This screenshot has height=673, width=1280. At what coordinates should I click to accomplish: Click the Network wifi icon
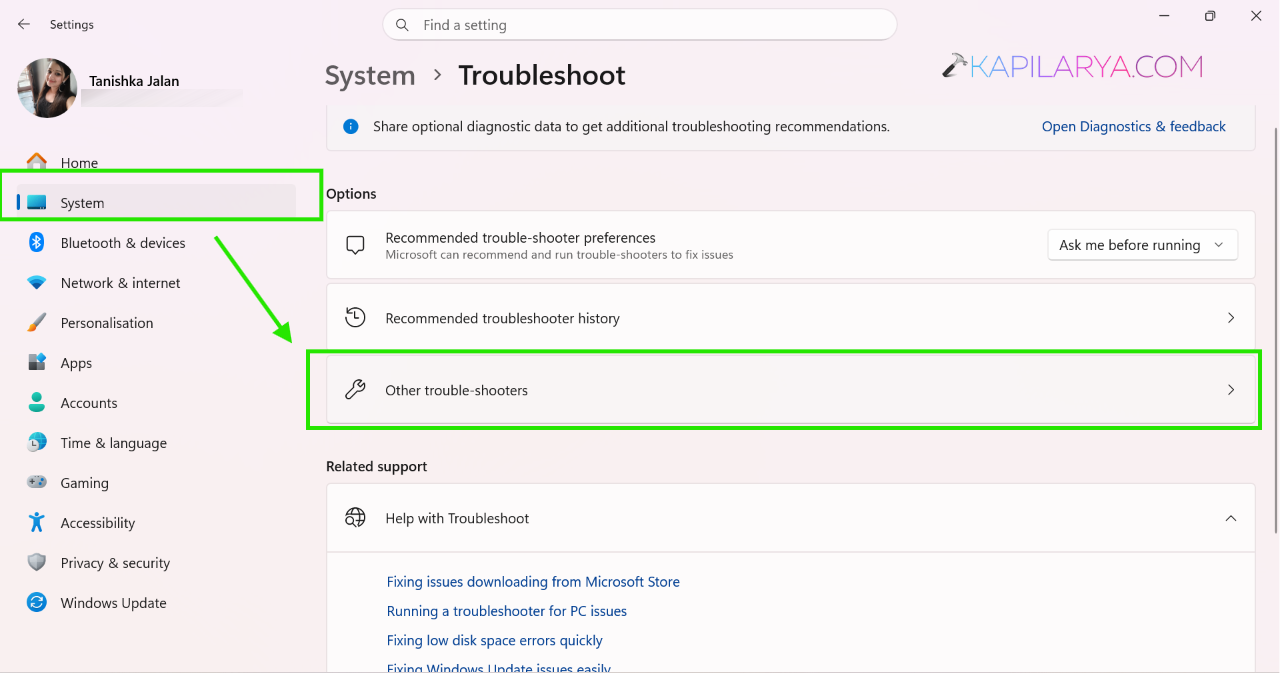[x=37, y=282]
